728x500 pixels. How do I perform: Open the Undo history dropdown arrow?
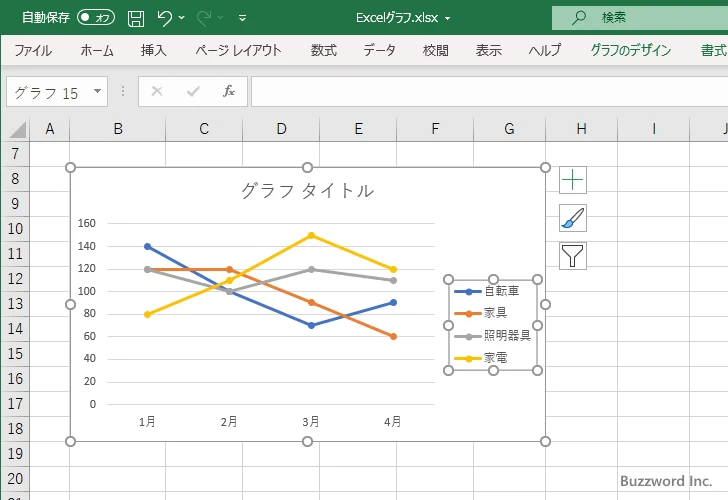(x=182, y=18)
